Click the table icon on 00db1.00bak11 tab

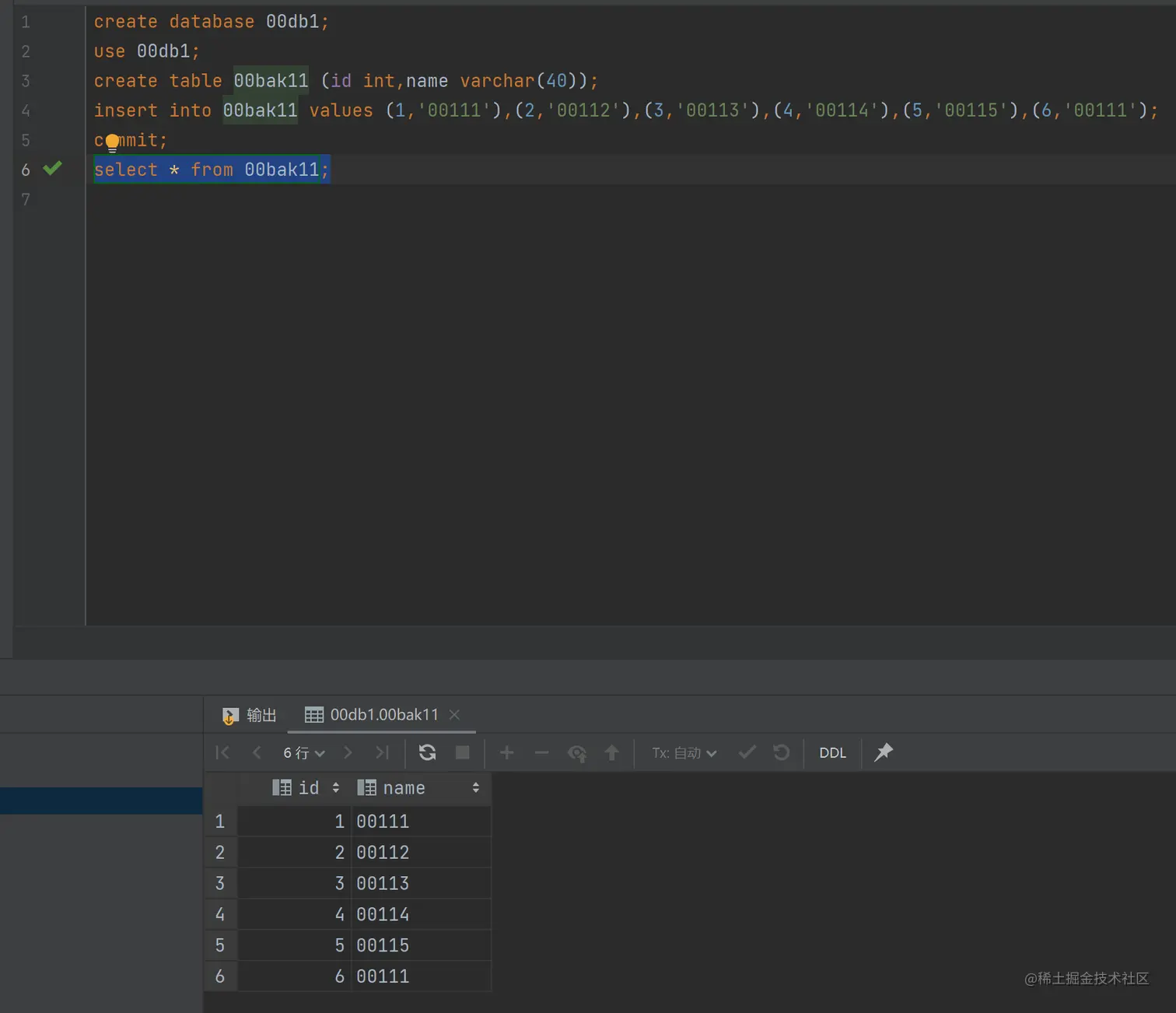tap(314, 715)
